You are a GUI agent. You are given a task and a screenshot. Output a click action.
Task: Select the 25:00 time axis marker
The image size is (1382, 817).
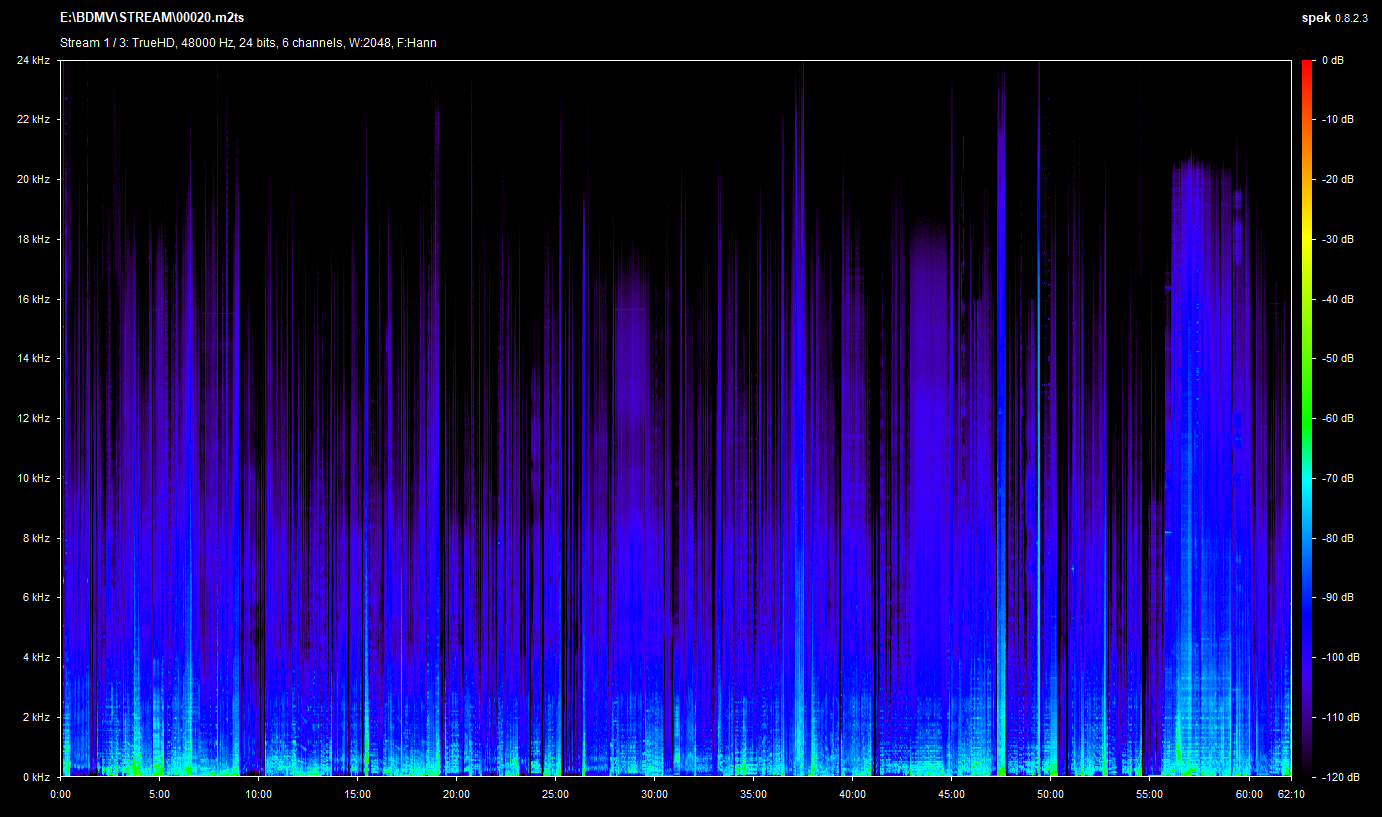click(555, 794)
